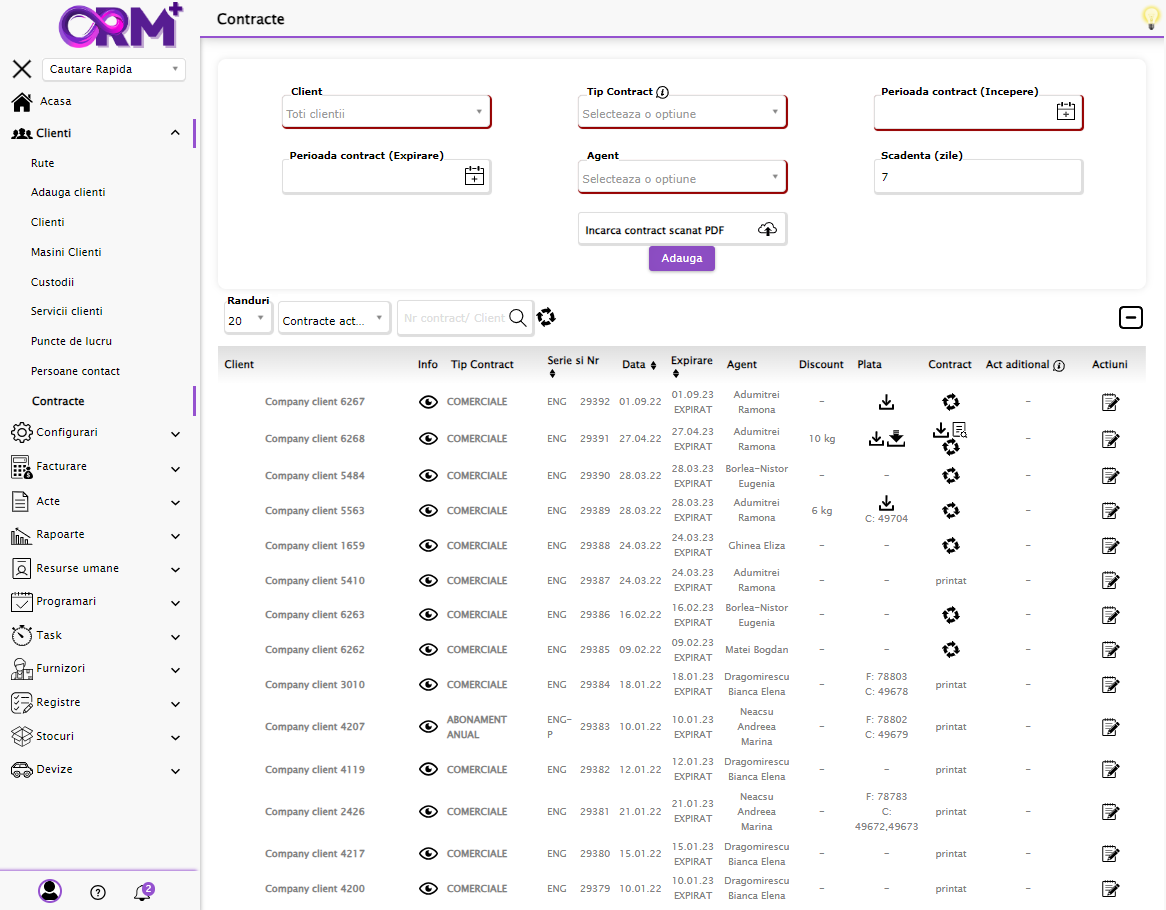Collapse the filter panel with minus button
The width and height of the screenshot is (1166, 910).
1130,318
